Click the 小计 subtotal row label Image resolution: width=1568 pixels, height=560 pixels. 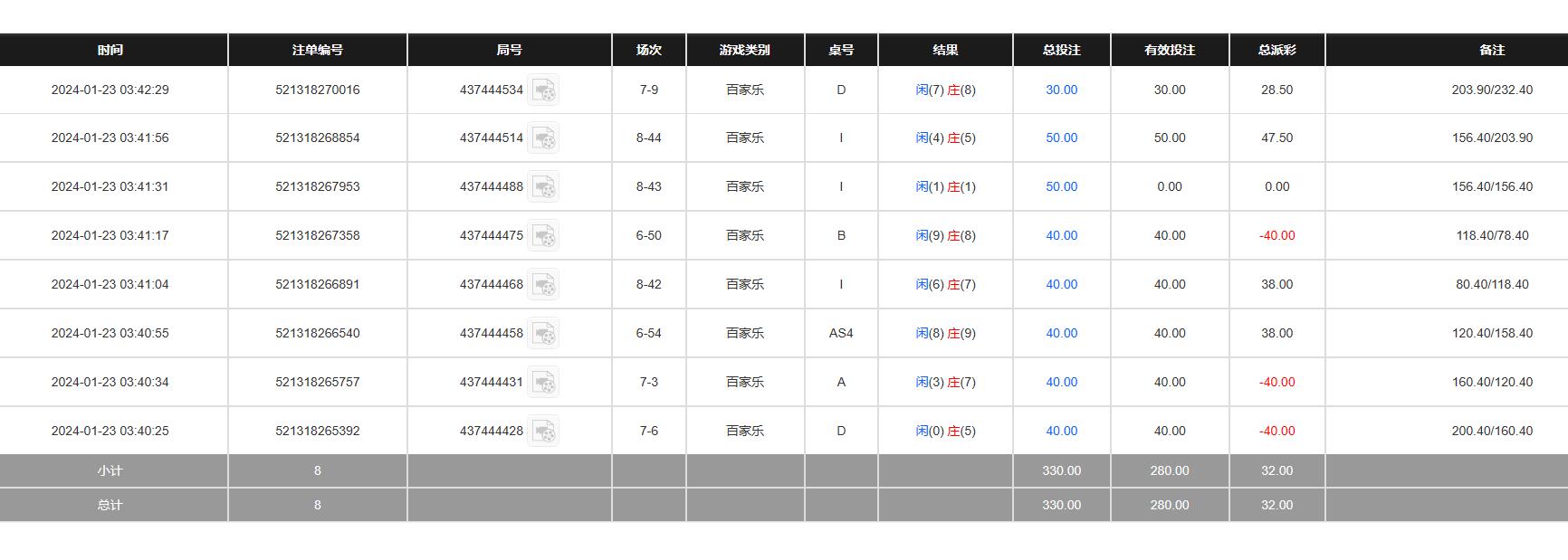tap(110, 471)
